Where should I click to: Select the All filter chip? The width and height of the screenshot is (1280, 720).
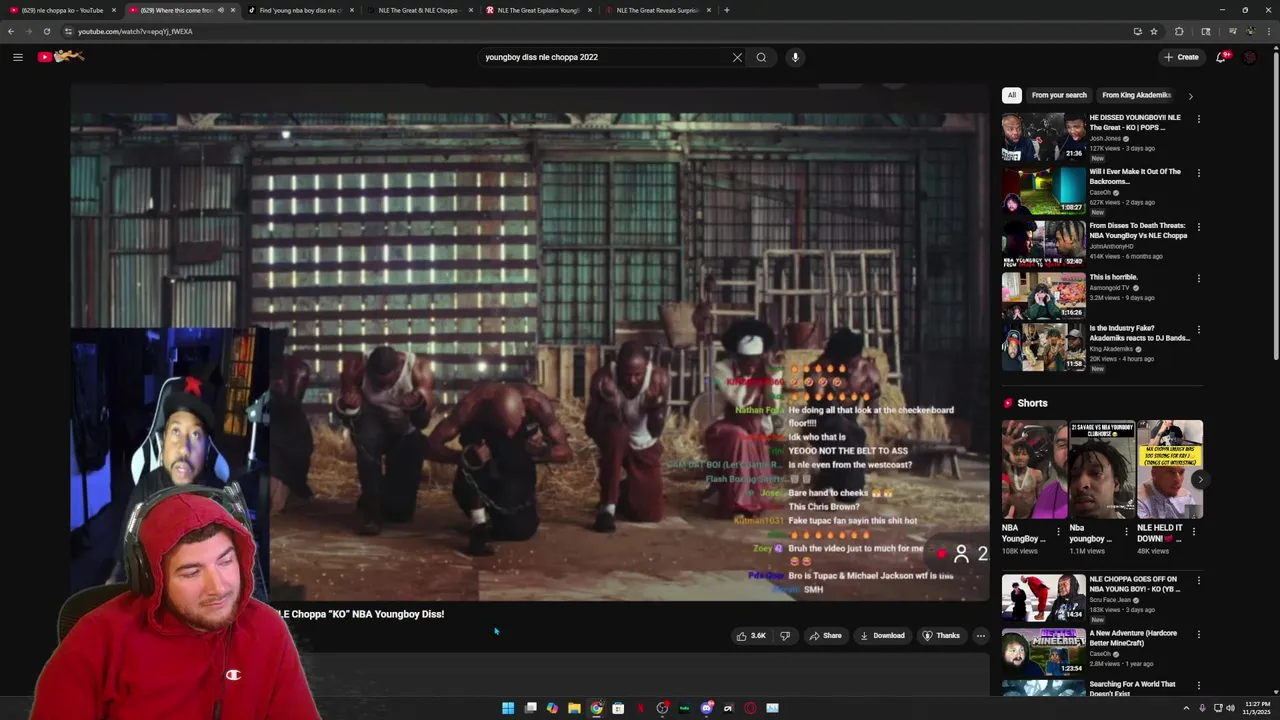1011,95
